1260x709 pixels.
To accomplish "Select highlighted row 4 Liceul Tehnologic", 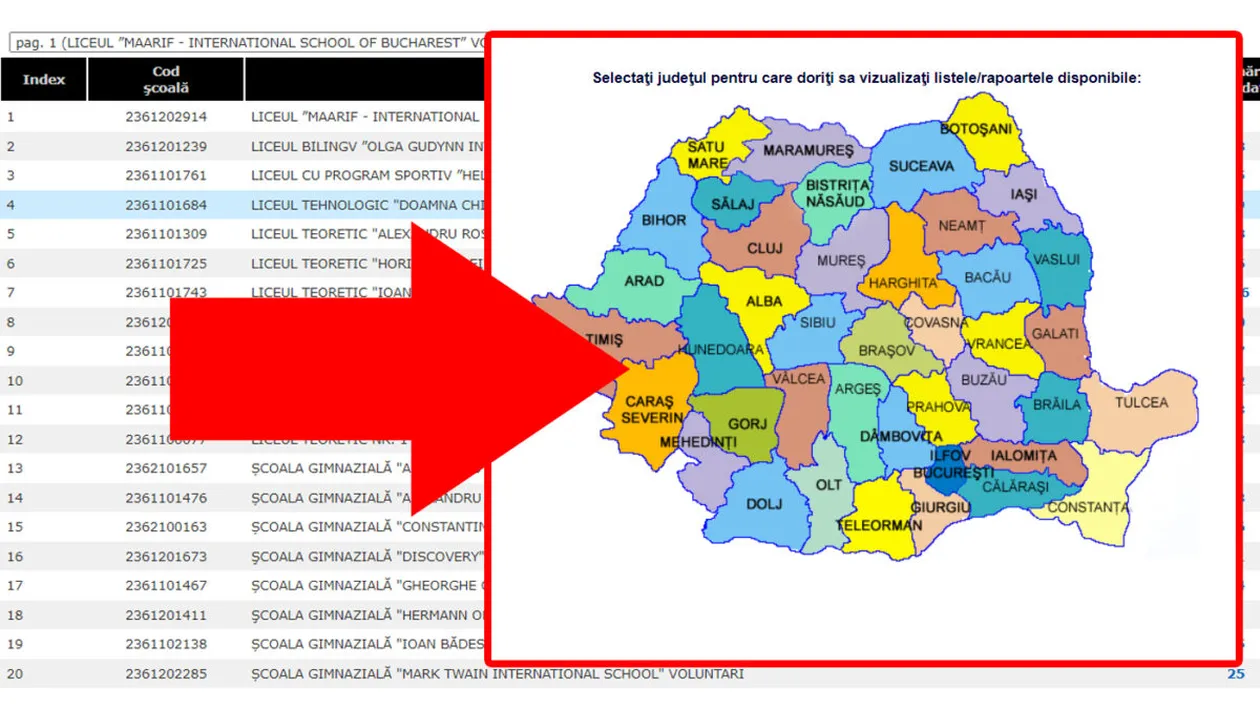I will pyautogui.click(x=366, y=205).
